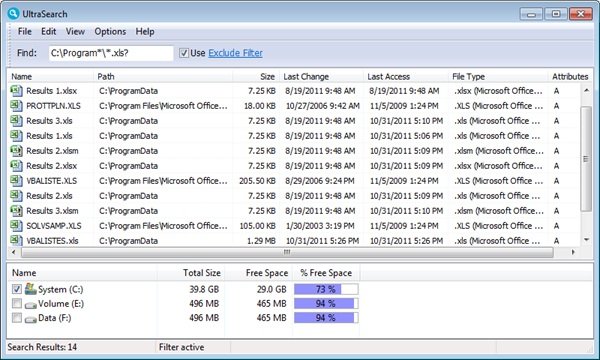Screen dimensions: 600x360
Task: Check the Data (F:) drive checkbox
Action: coord(17,318)
